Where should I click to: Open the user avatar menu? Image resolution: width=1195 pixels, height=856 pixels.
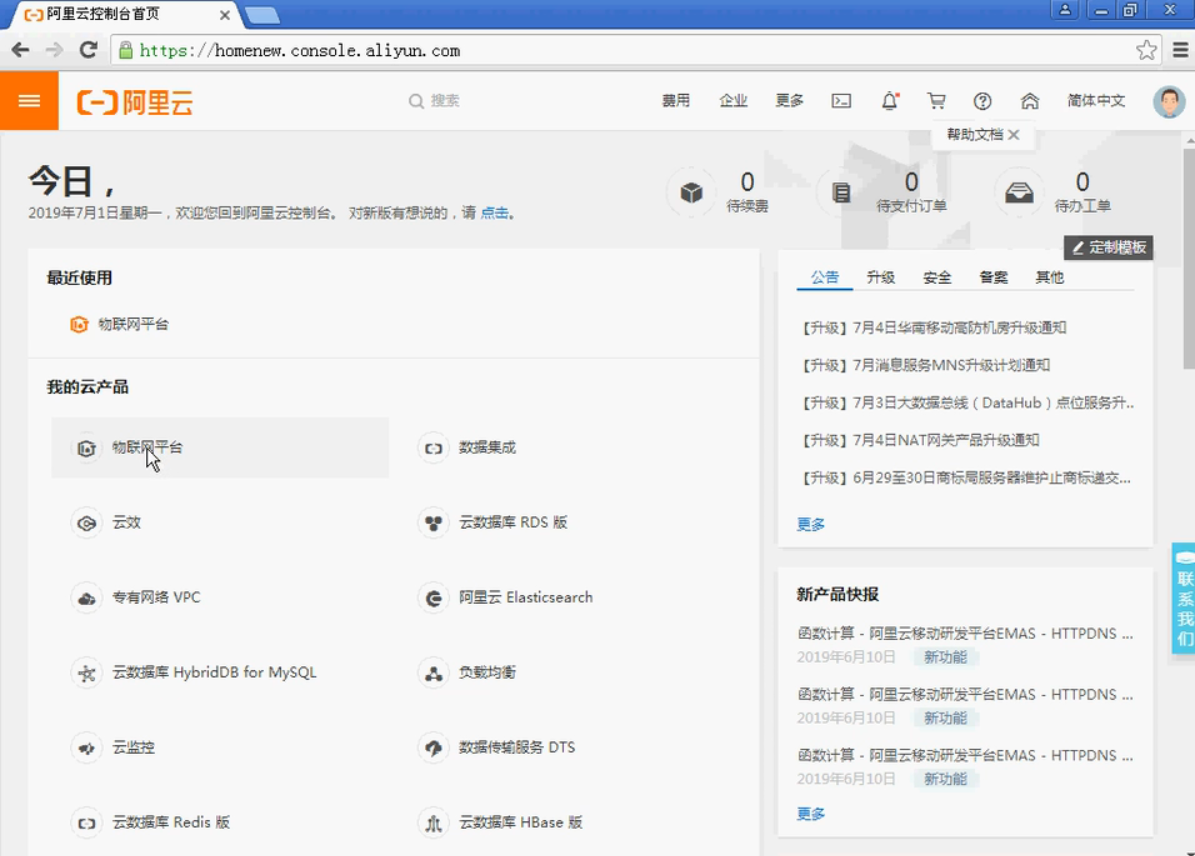(x=1168, y=101)
